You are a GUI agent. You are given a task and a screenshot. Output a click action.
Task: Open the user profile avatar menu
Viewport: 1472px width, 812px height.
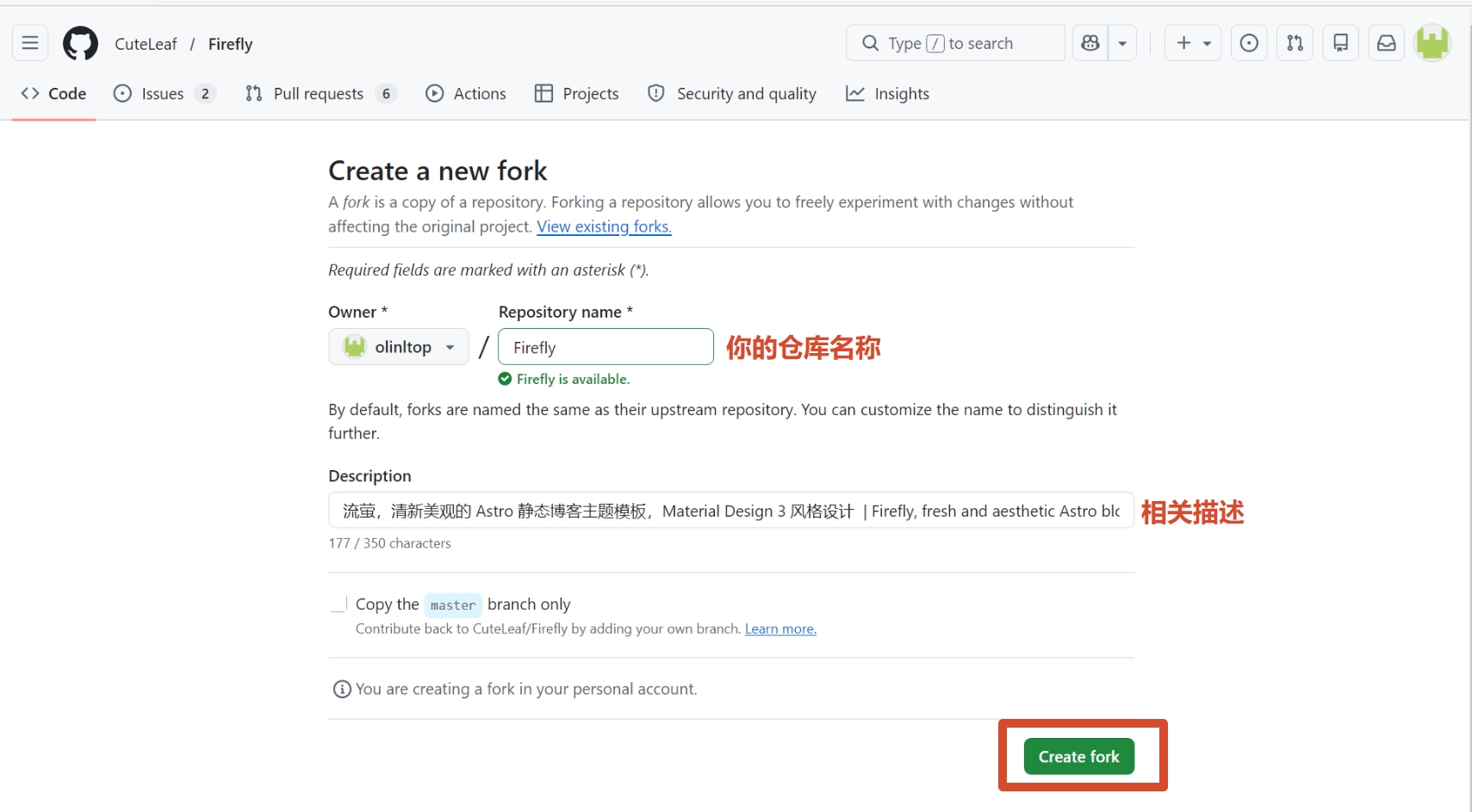[1433, 43]
